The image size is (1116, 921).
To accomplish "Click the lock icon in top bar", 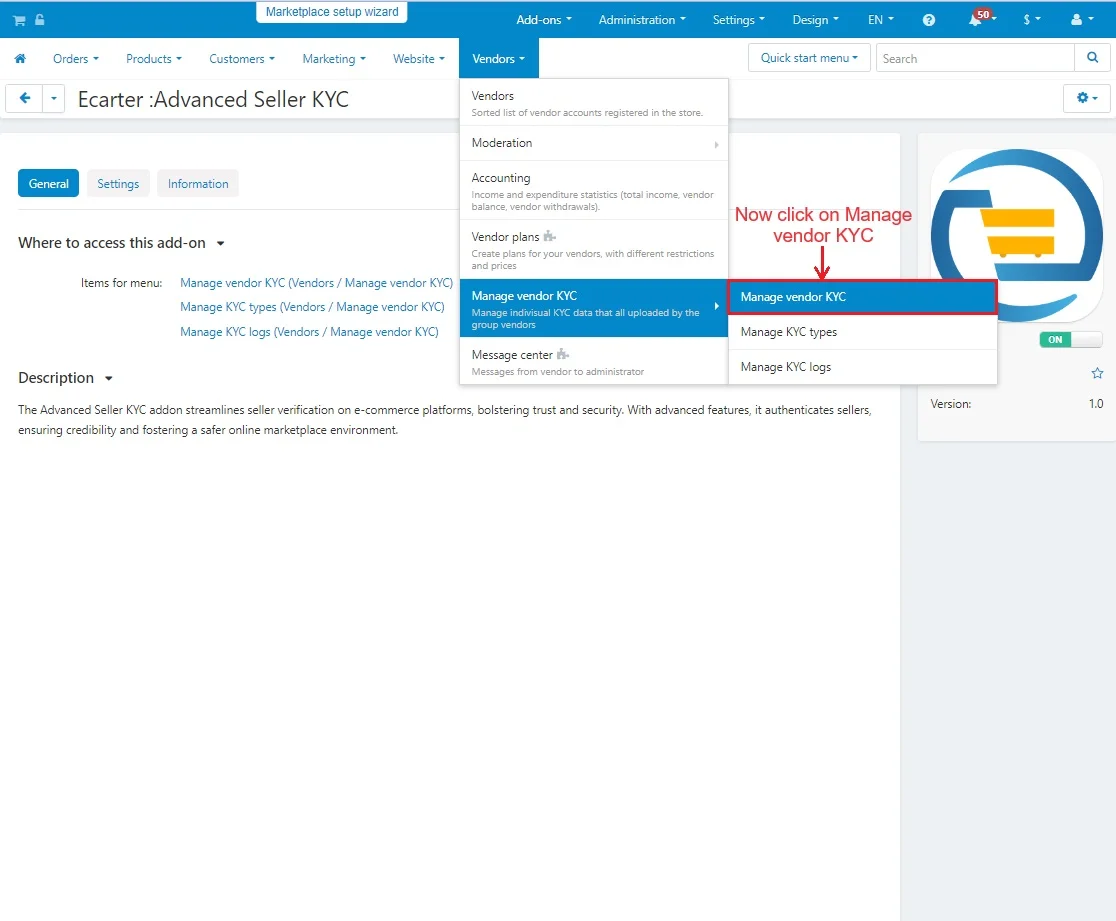I will [x=38, y=20].
